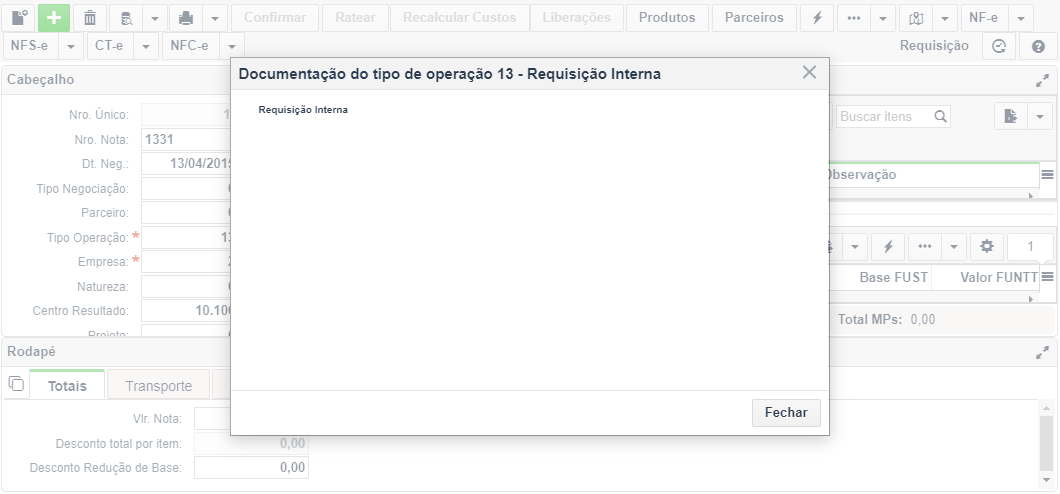
Task: Open the NFS-e dropdown arrow
Action: 71,46
